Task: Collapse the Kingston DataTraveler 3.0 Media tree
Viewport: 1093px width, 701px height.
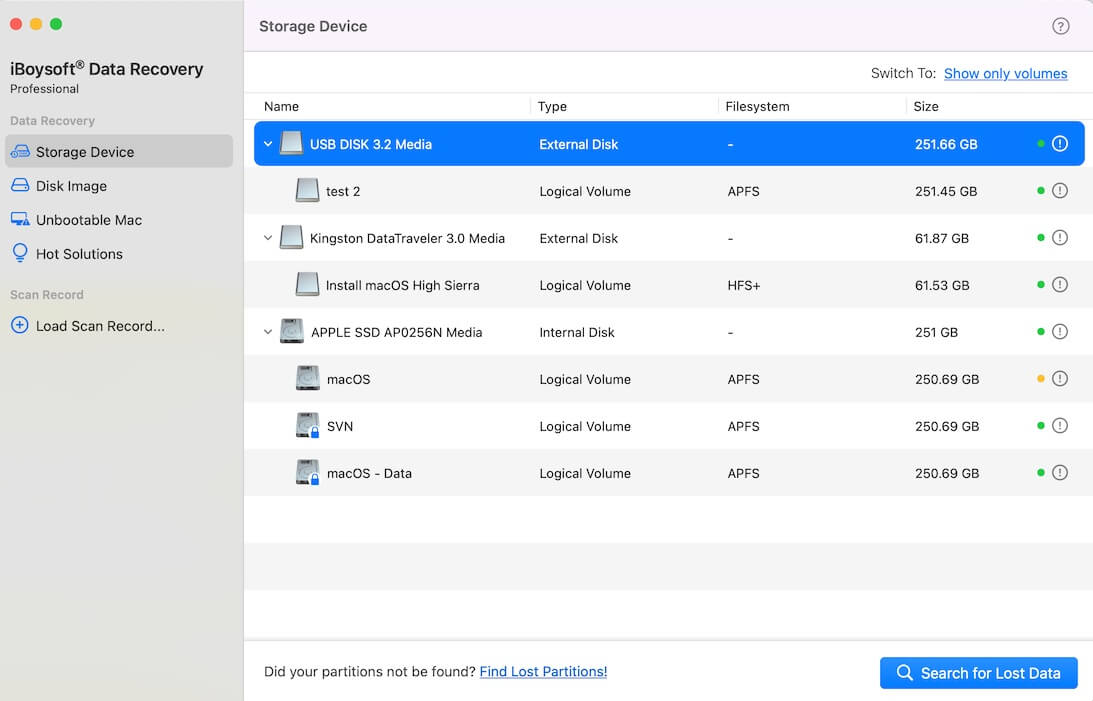Action: [268, 238]
